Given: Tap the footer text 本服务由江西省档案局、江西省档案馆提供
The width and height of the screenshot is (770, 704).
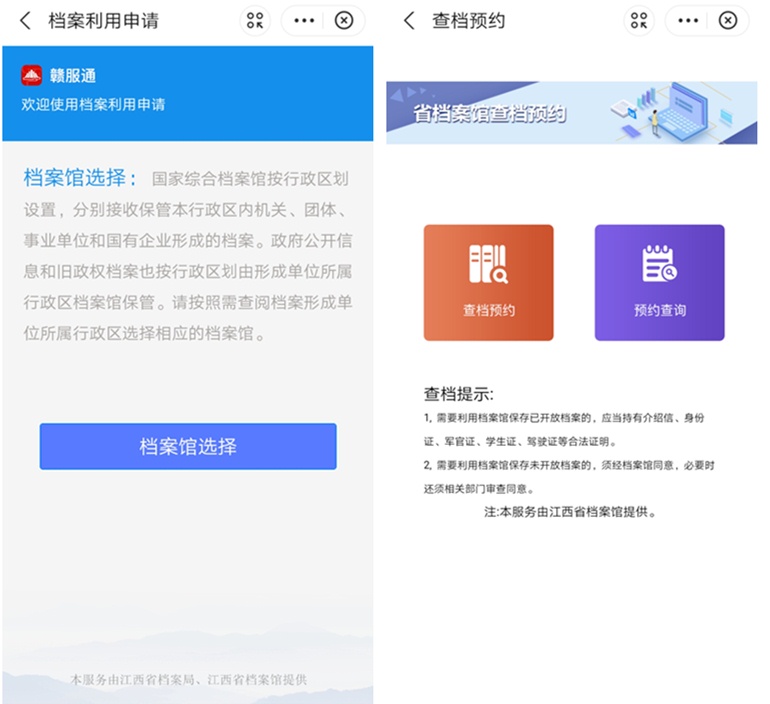Looking at the screenshot, I should (189, 679).
